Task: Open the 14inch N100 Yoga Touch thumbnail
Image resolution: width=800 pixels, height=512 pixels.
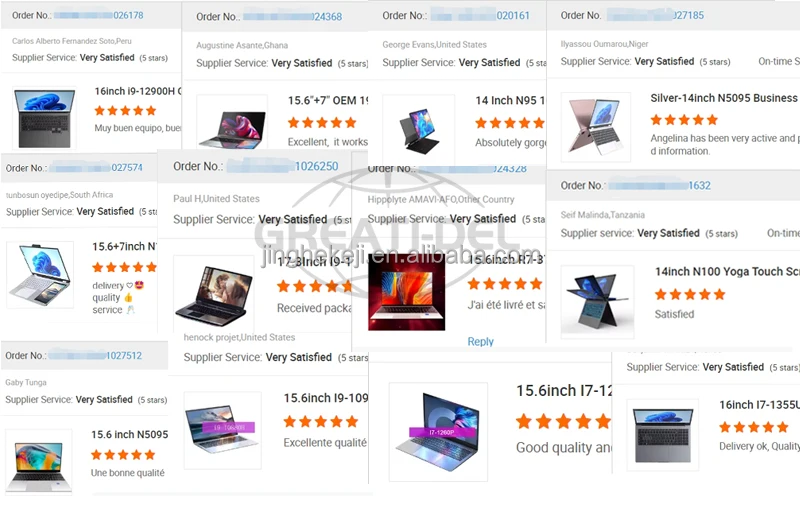Action: click(x=597, y=302)
